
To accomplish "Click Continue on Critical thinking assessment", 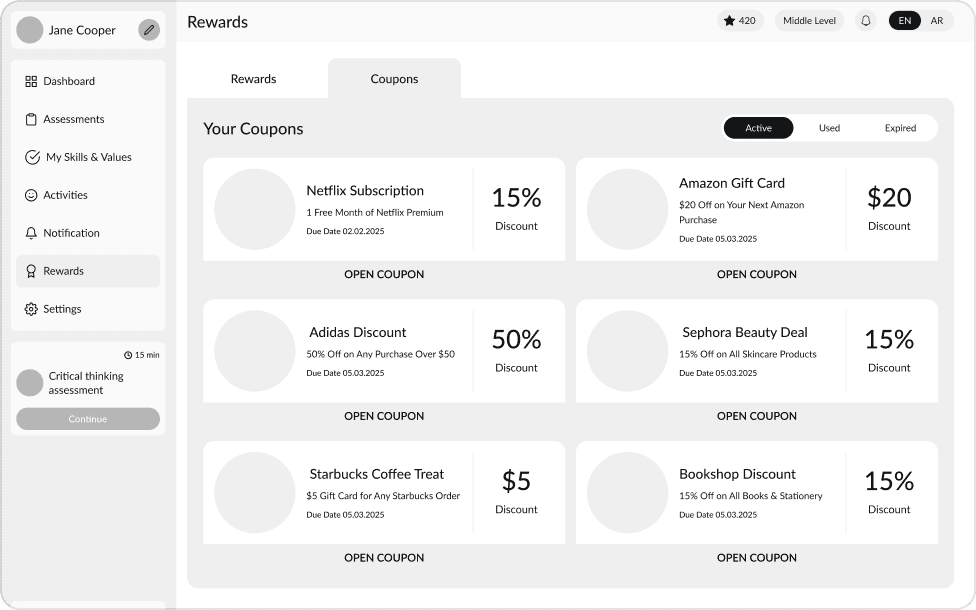I will (x=88, y=419).
